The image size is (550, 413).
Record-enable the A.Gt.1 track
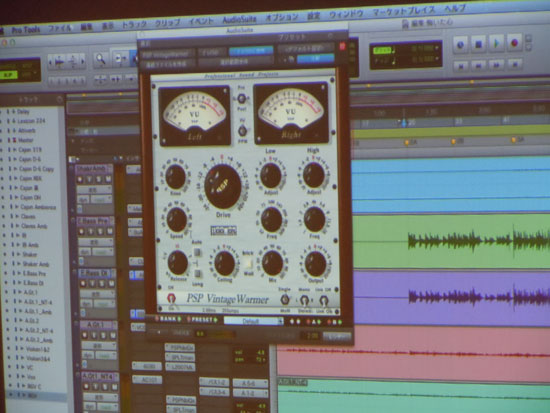pyautogui.click(x=85, y=335)
